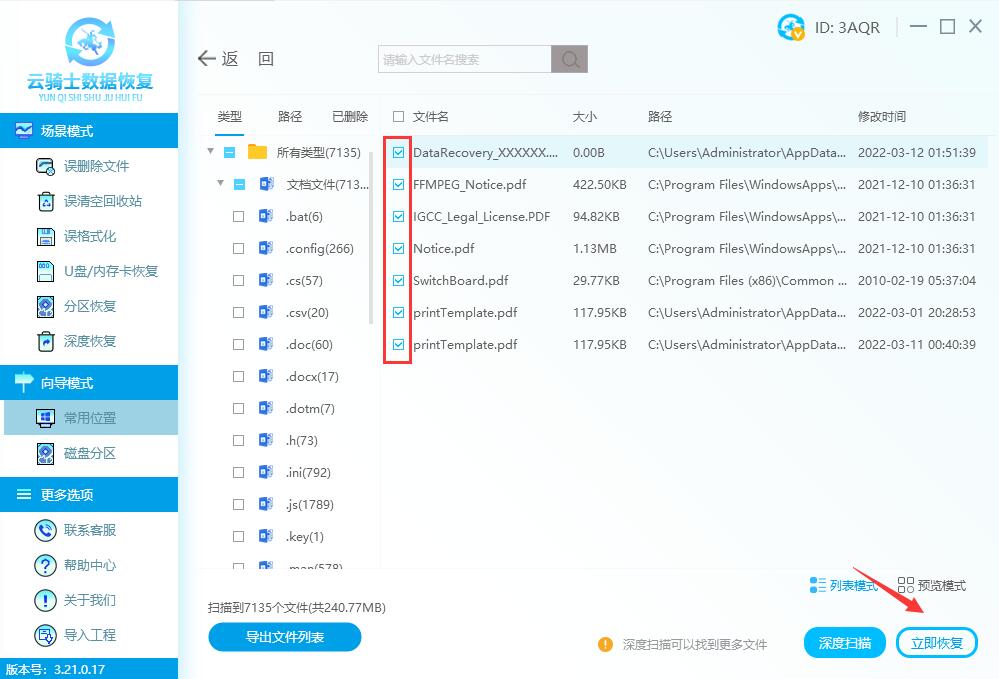Image resolution: width=999 pixels, height=679 pixels.
Task: Open the 帮助中心 question mark icon
Action: click(45, 565)
